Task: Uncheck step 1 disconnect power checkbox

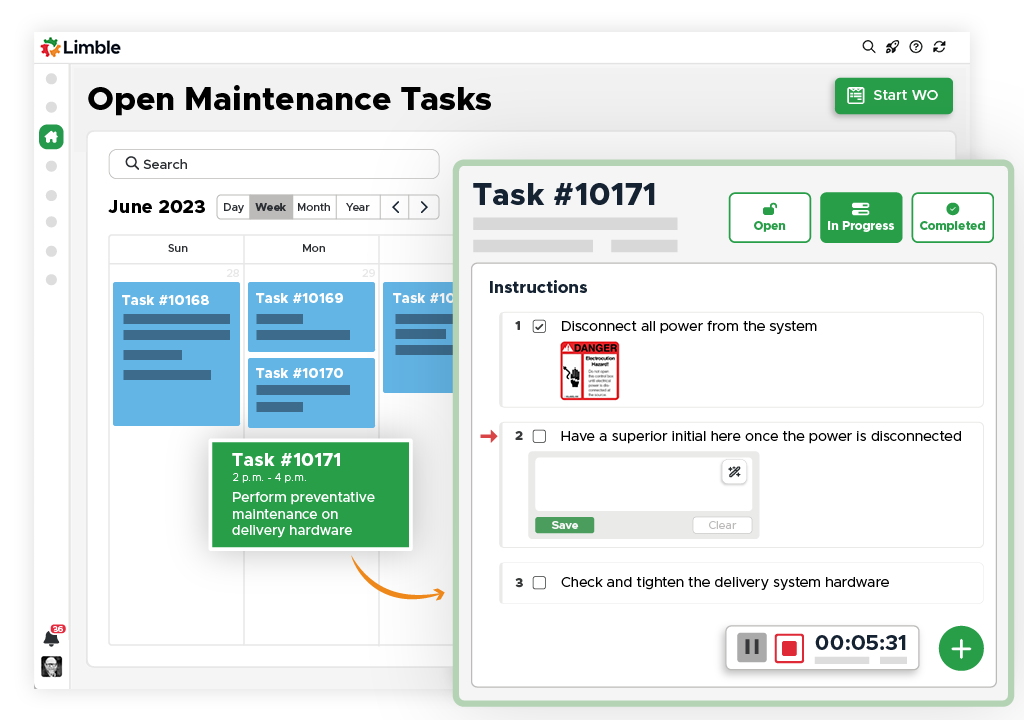Action: [x=539, y=326]
